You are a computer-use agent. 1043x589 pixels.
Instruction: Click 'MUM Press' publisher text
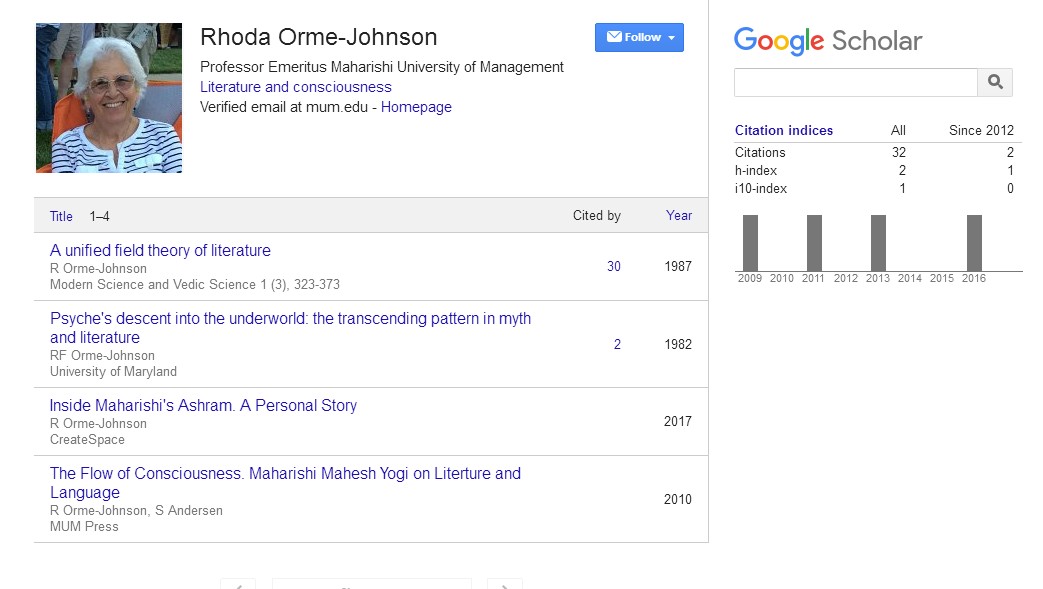[84, 526]
